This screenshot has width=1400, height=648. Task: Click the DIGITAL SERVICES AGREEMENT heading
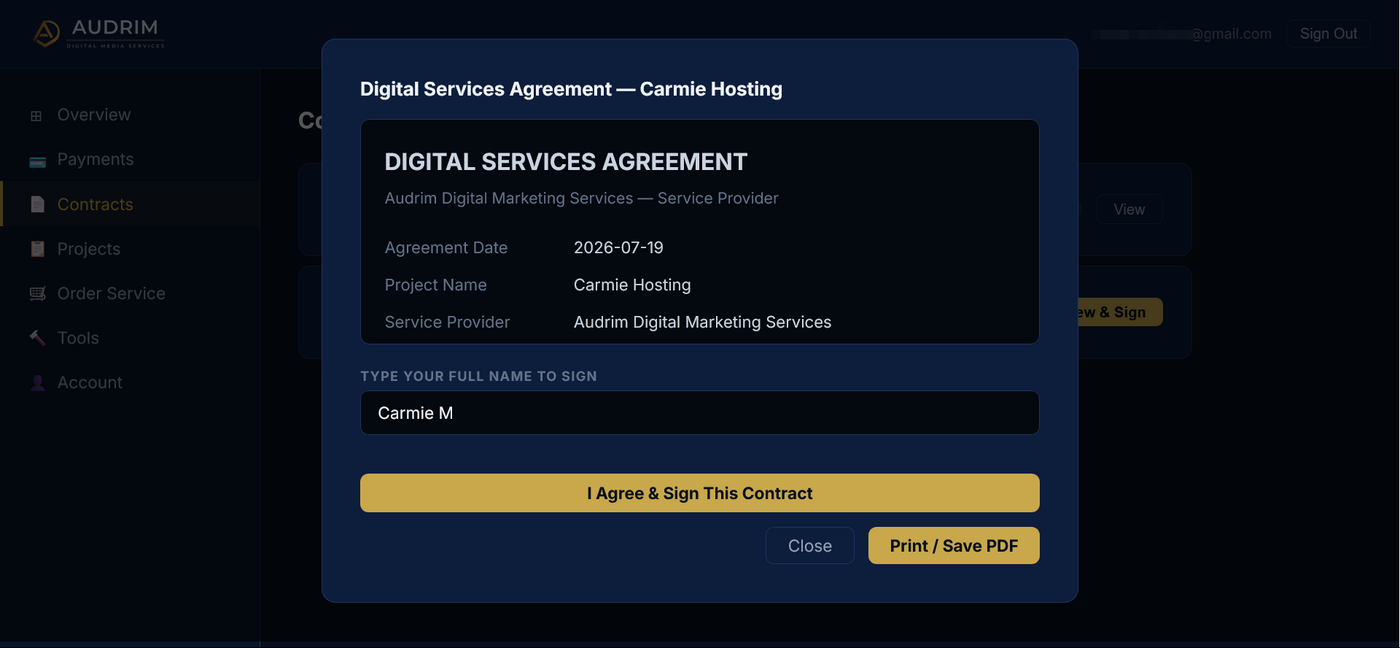tap(566, 162)
